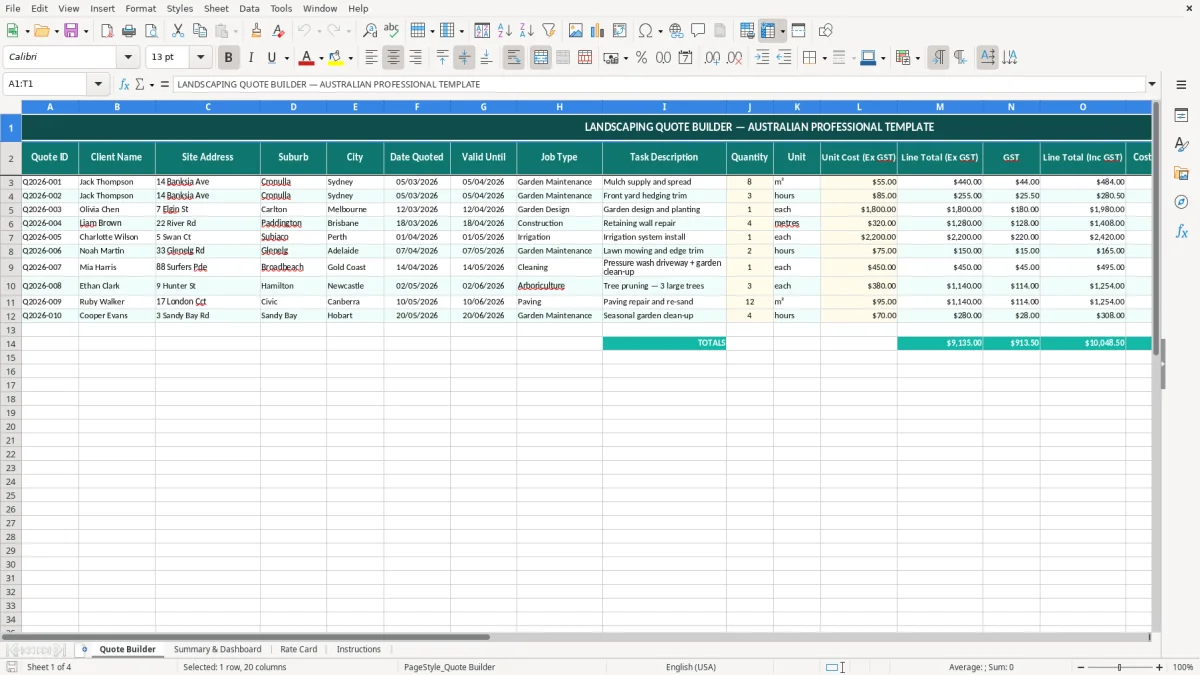
Task: Increase the indent
Action: pyautogui.click(x=762, y=58)
